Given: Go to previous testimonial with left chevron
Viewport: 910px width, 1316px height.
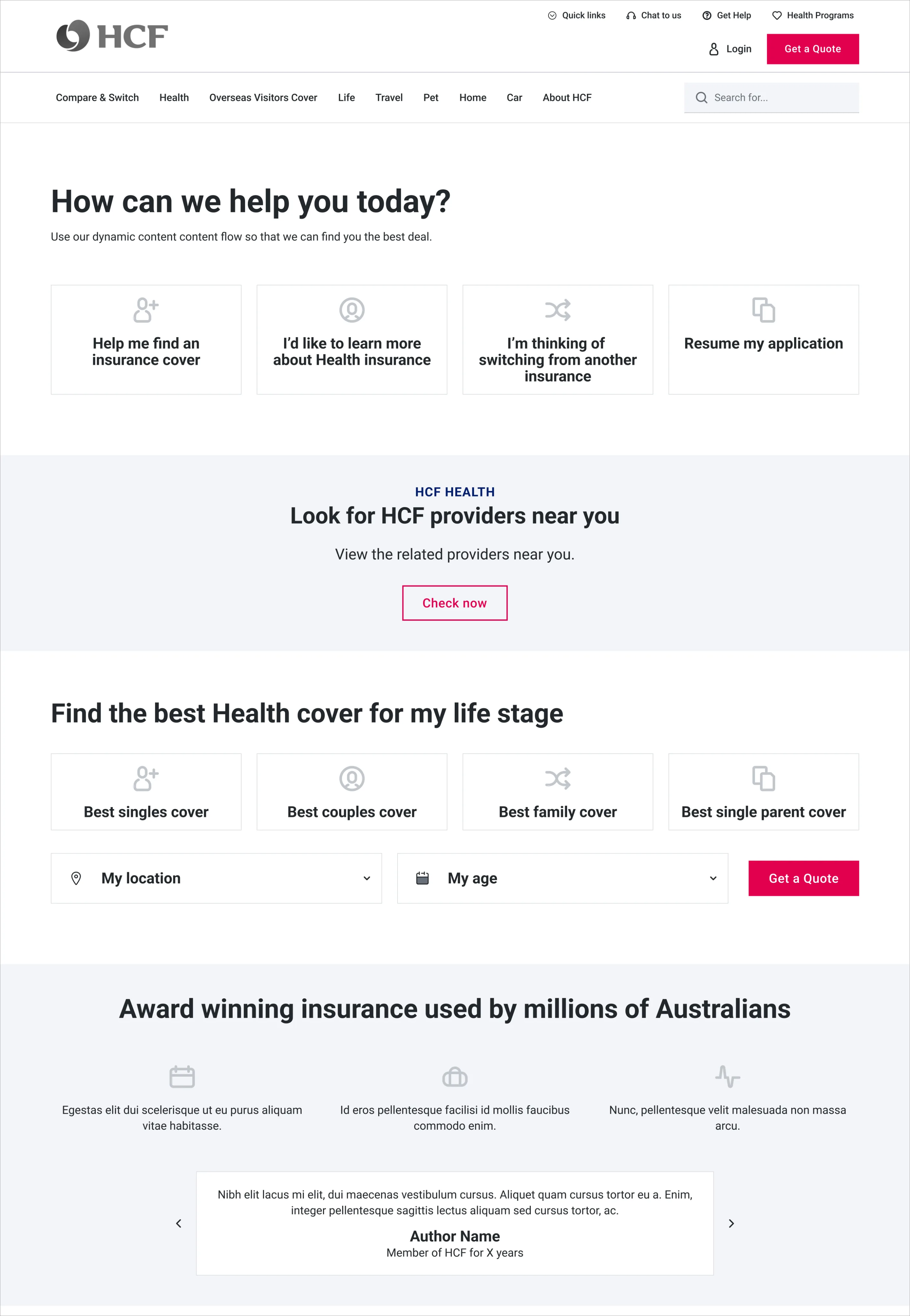Looking at the screenshot, I should tap(179, 1223).
